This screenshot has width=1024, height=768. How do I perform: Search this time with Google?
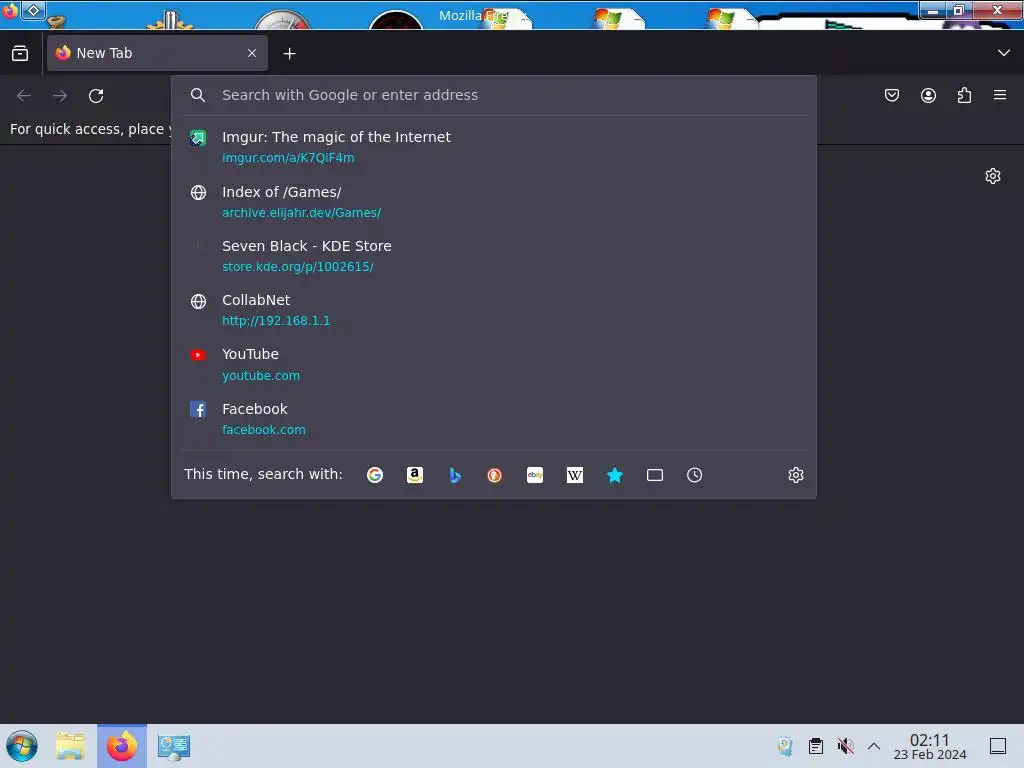pos(375,475)
